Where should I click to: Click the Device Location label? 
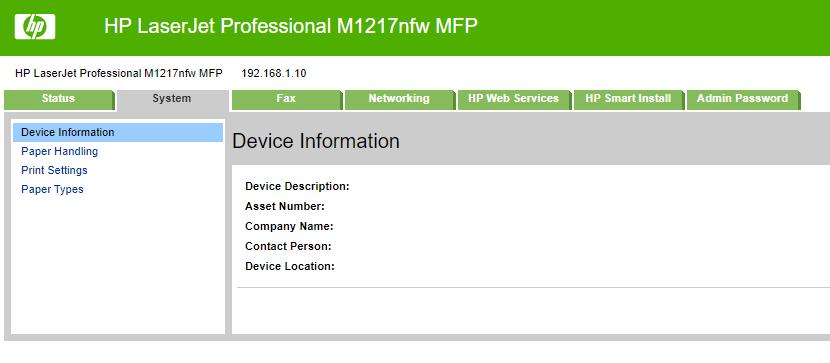click(x=290, y=267)
